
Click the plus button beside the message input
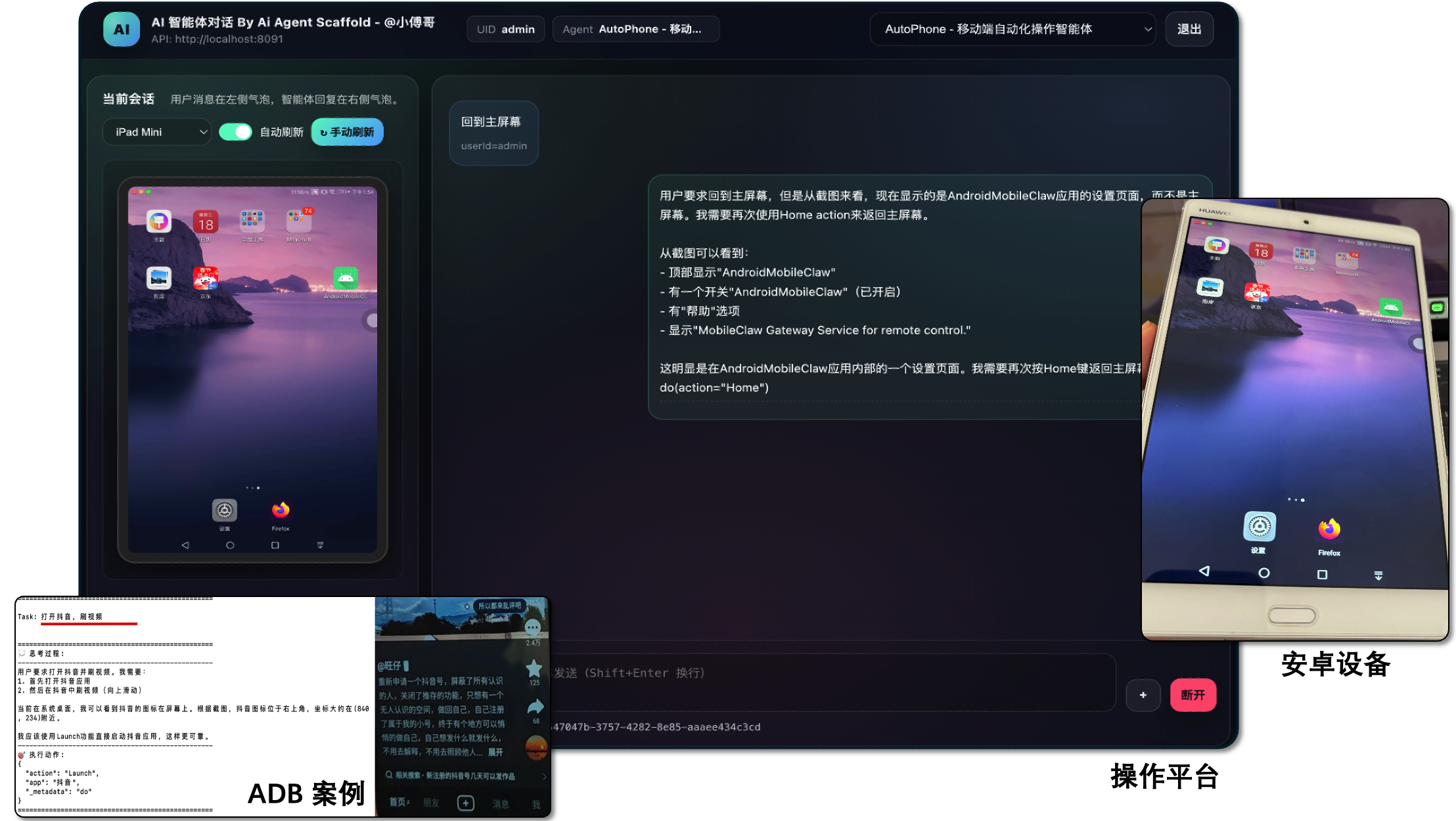point(1143,695)
